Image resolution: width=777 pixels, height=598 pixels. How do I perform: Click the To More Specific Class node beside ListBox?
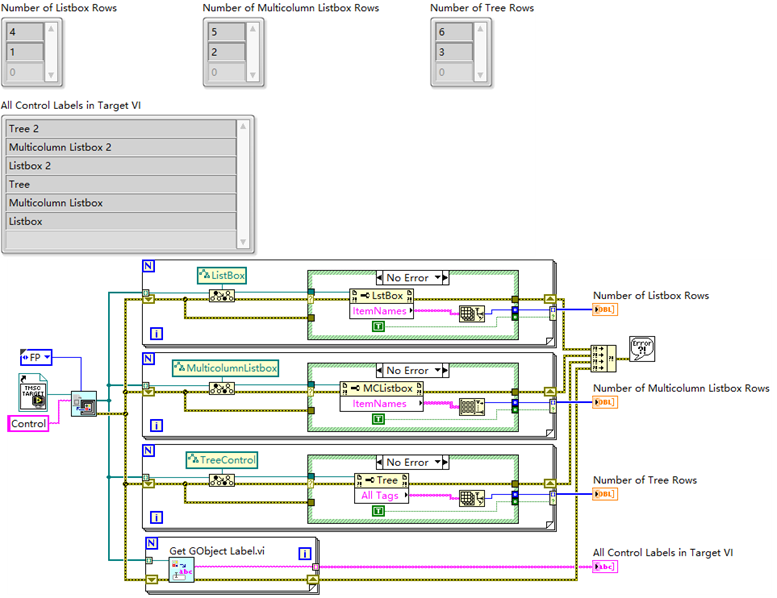point(222,295)
